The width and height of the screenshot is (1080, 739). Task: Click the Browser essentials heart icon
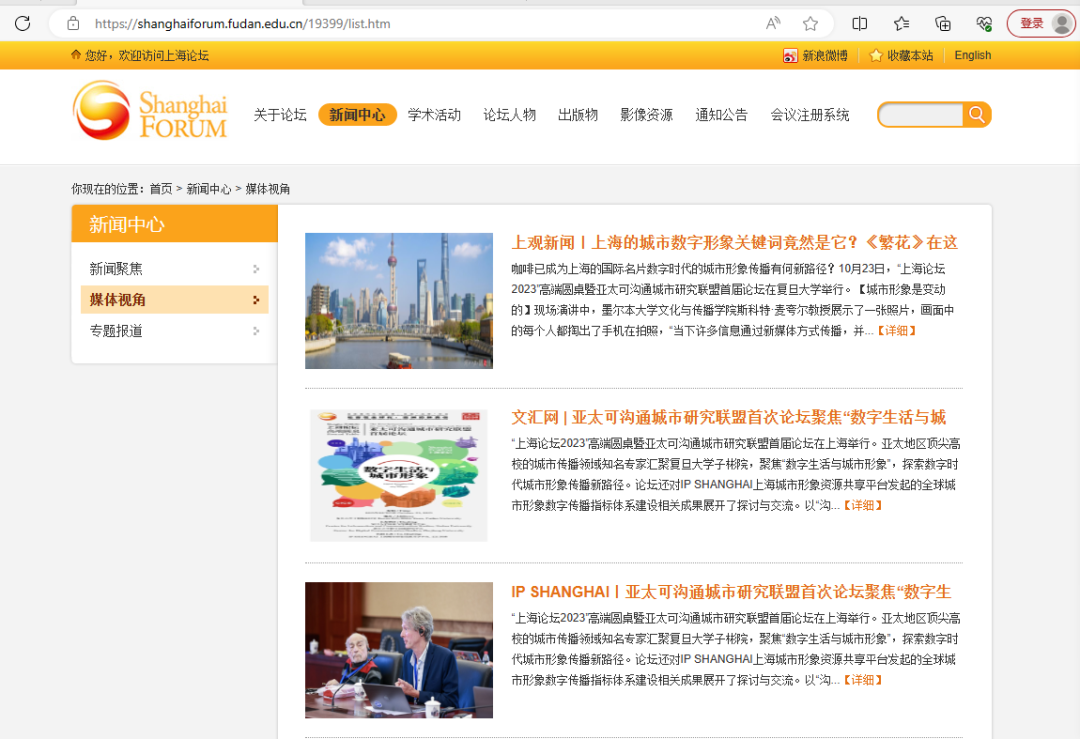(x=983, y=23)
